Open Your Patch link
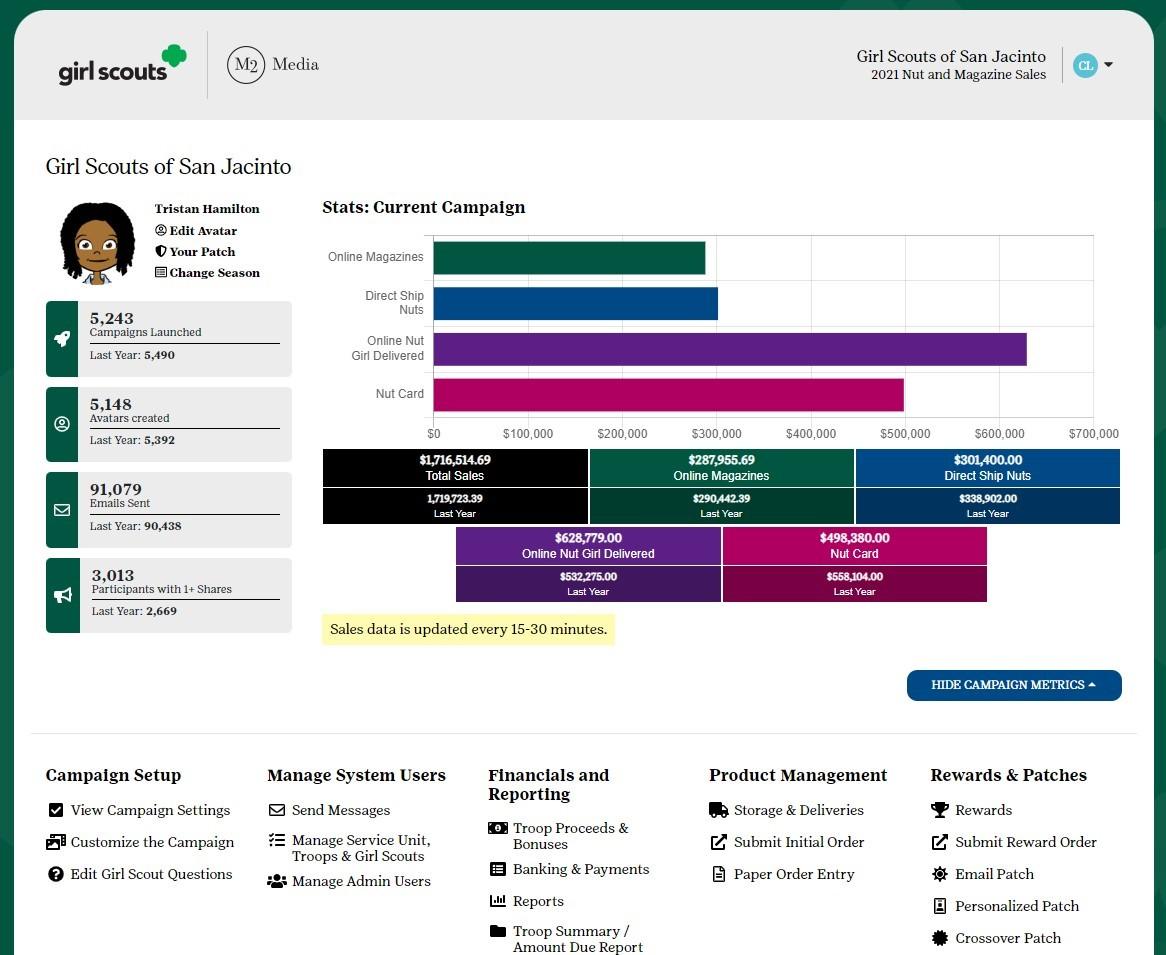Viewport: 1166px width, 955px height. click(x=195, y=251)
